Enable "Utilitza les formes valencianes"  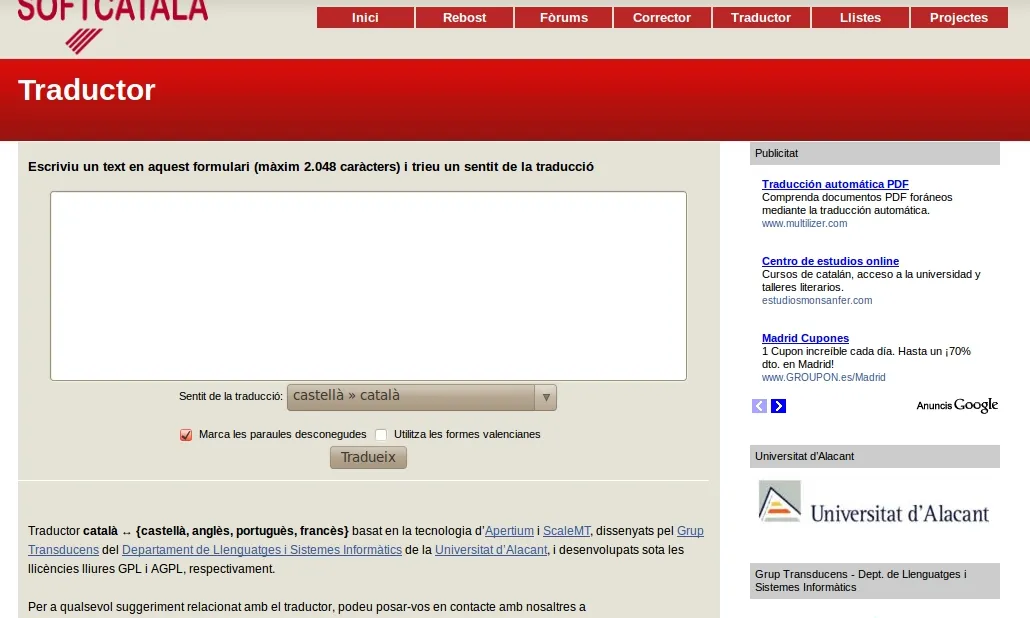[x=380, y=435]
